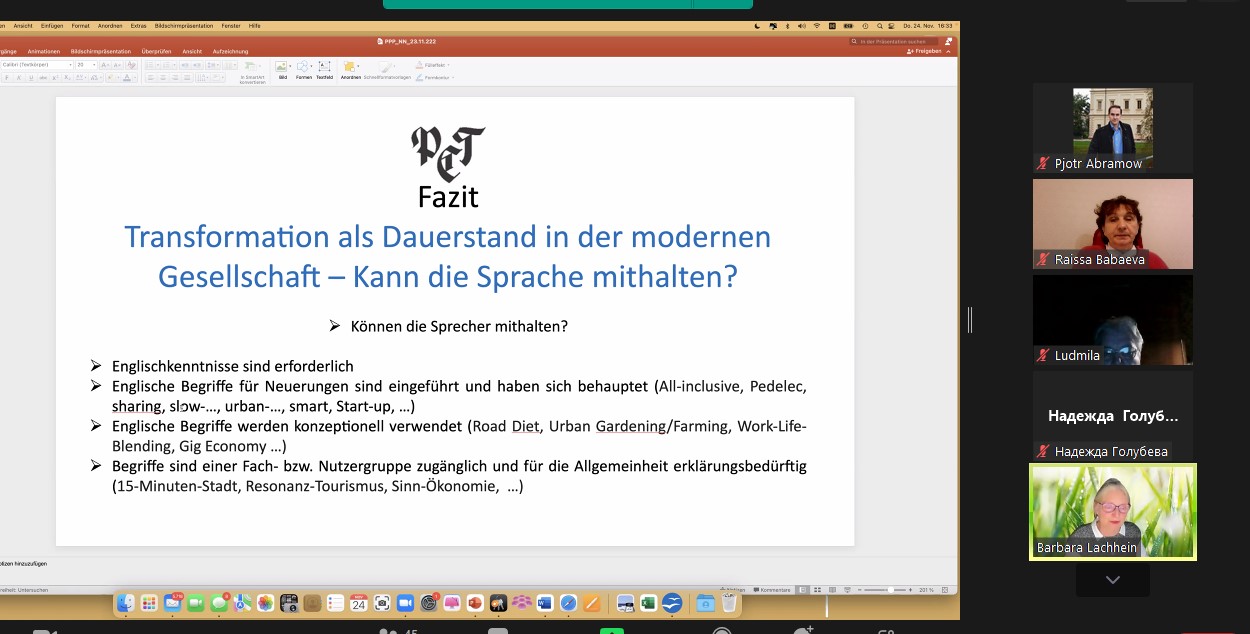Toggle underline text formatting
Screen dimensions: 1250x634
point(31,77)
